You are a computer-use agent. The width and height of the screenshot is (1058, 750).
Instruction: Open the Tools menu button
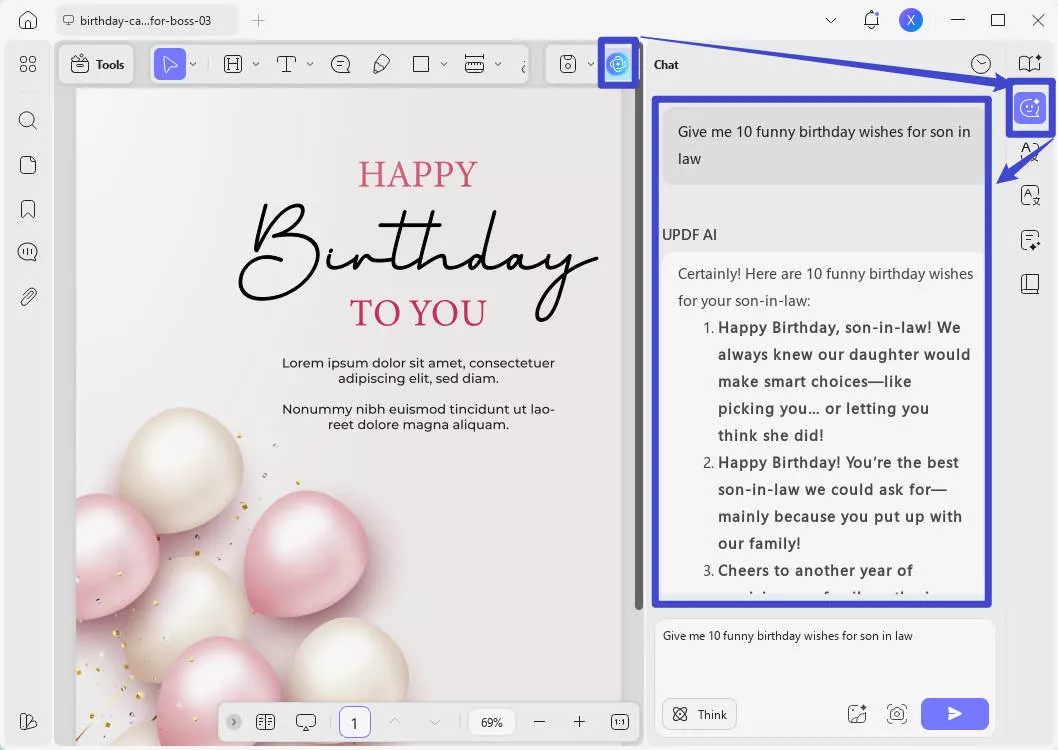click(97, 64)
